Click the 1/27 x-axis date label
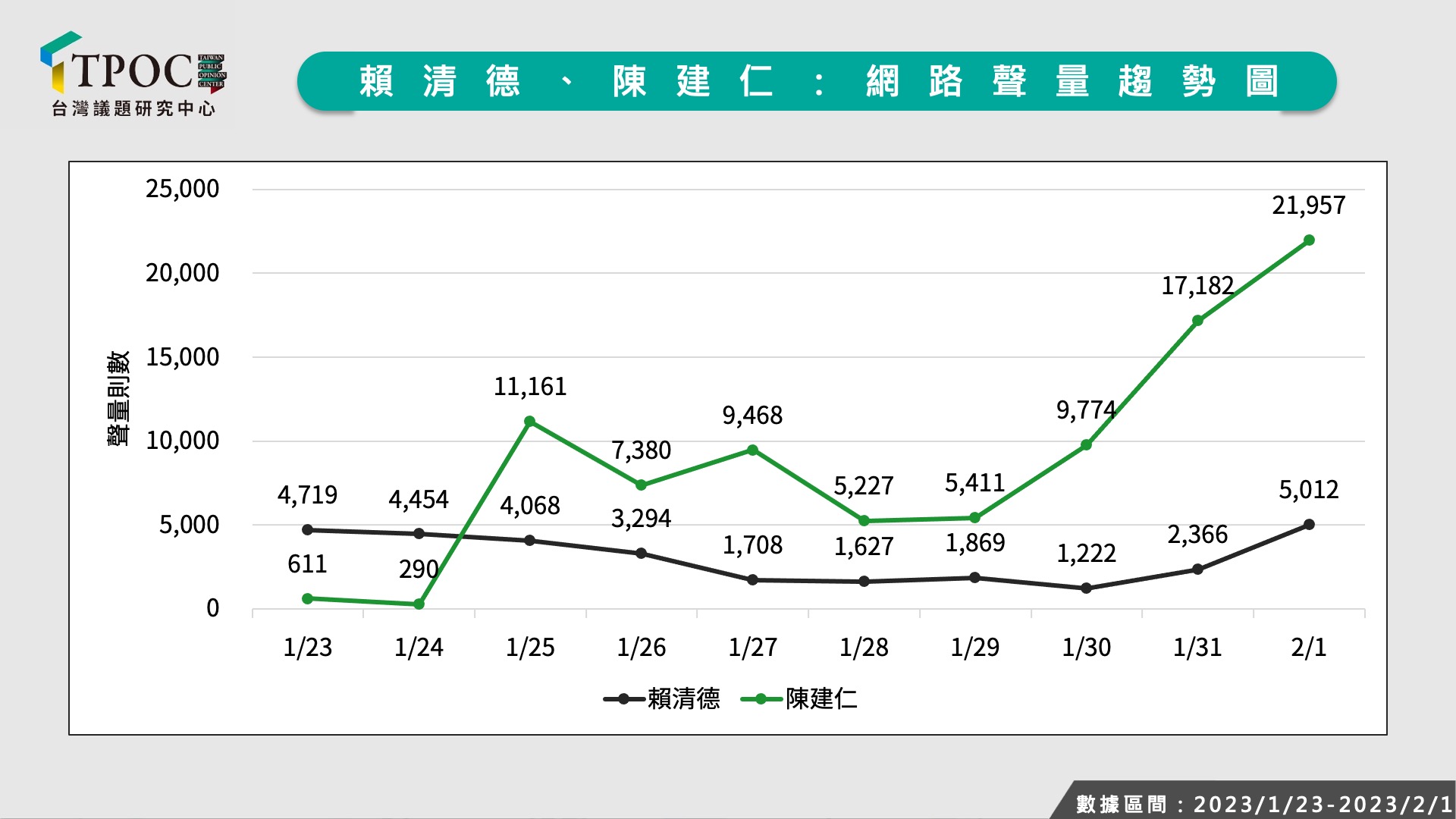The width and height of the screenshot is (1456, 819). pos(752,648)
